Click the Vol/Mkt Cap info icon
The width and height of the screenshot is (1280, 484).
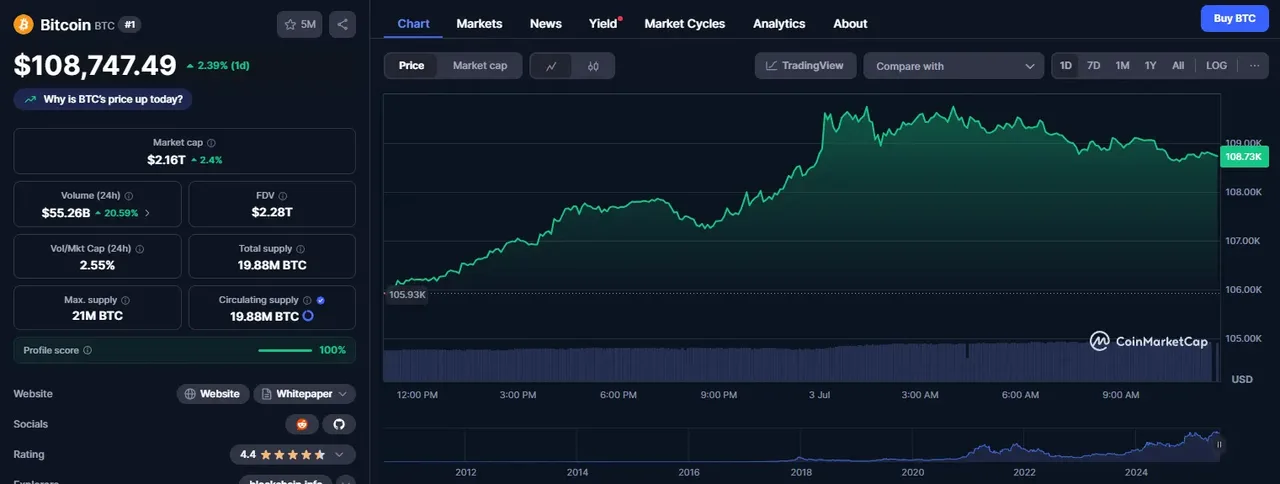pyautogui.click(x=139, y=249)
